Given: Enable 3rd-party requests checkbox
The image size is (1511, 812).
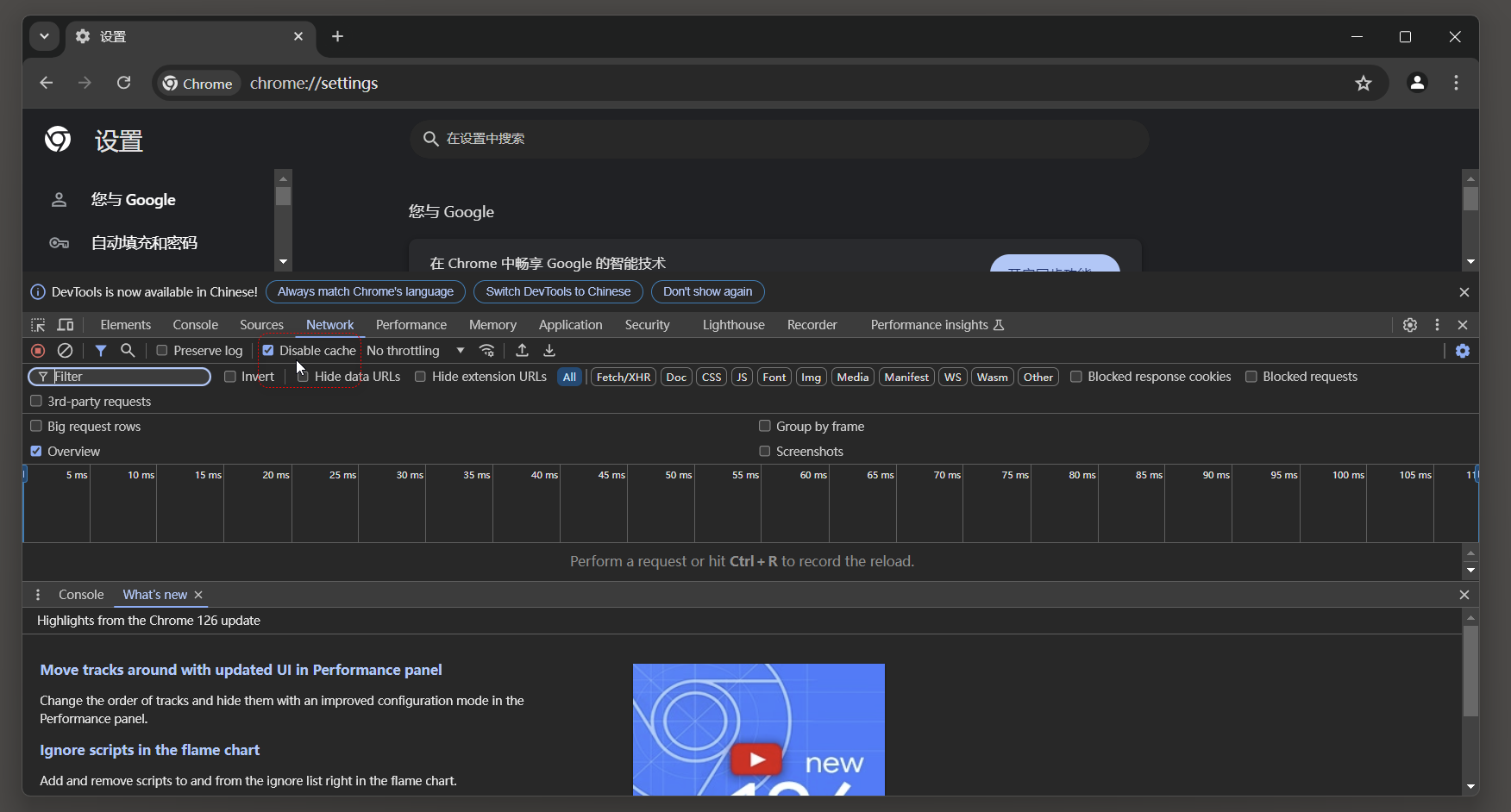Looking at the screenshot, I should click(36, 401).
